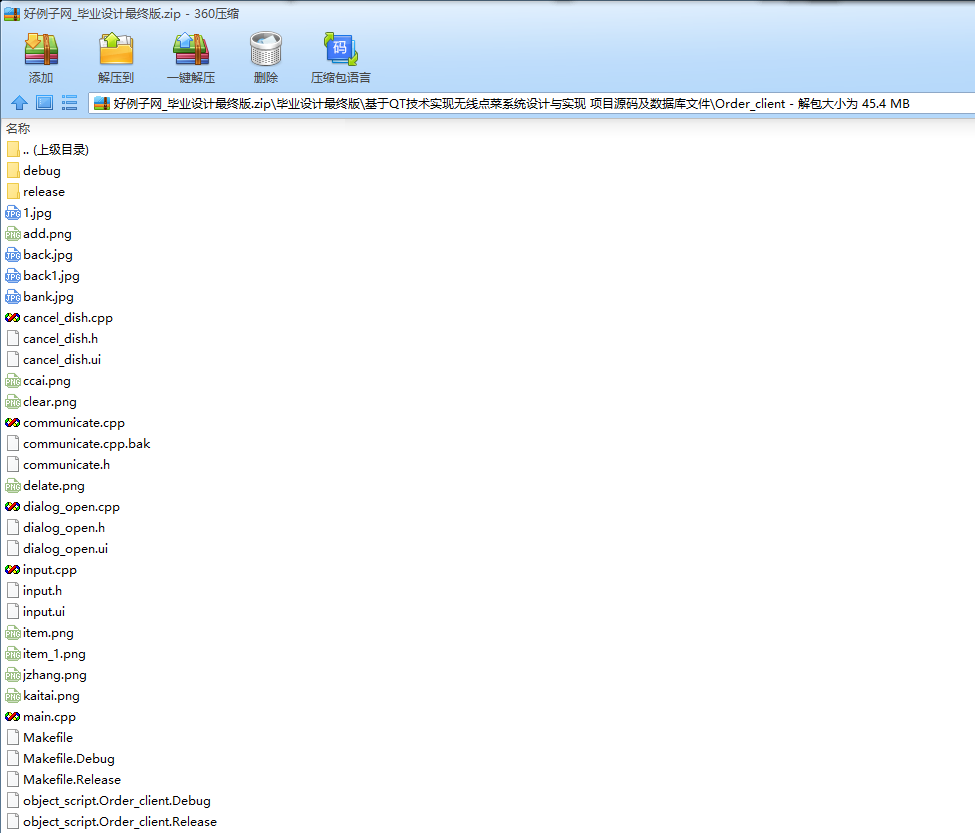This screenshot has width=975, height=833.
Task: Switch to list view mode
Action: tap(70, 103)
